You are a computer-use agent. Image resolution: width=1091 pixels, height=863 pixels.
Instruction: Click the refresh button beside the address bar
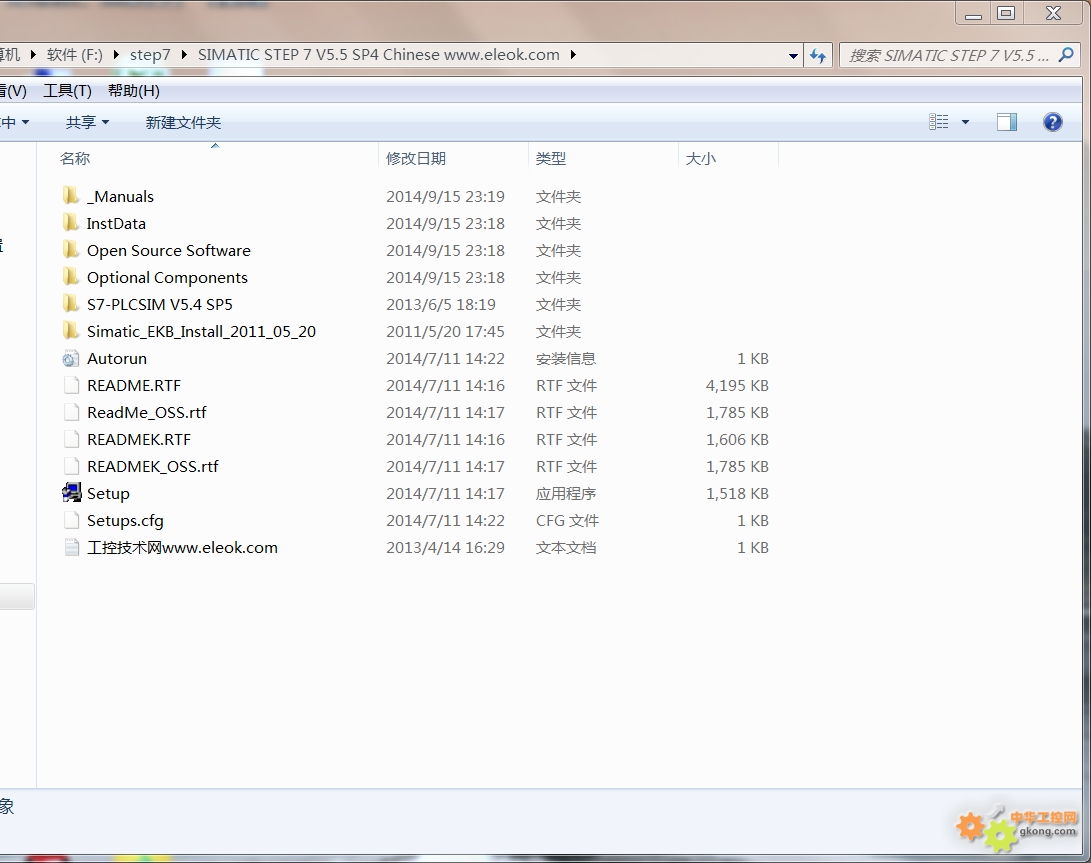(x=818, y=56)
